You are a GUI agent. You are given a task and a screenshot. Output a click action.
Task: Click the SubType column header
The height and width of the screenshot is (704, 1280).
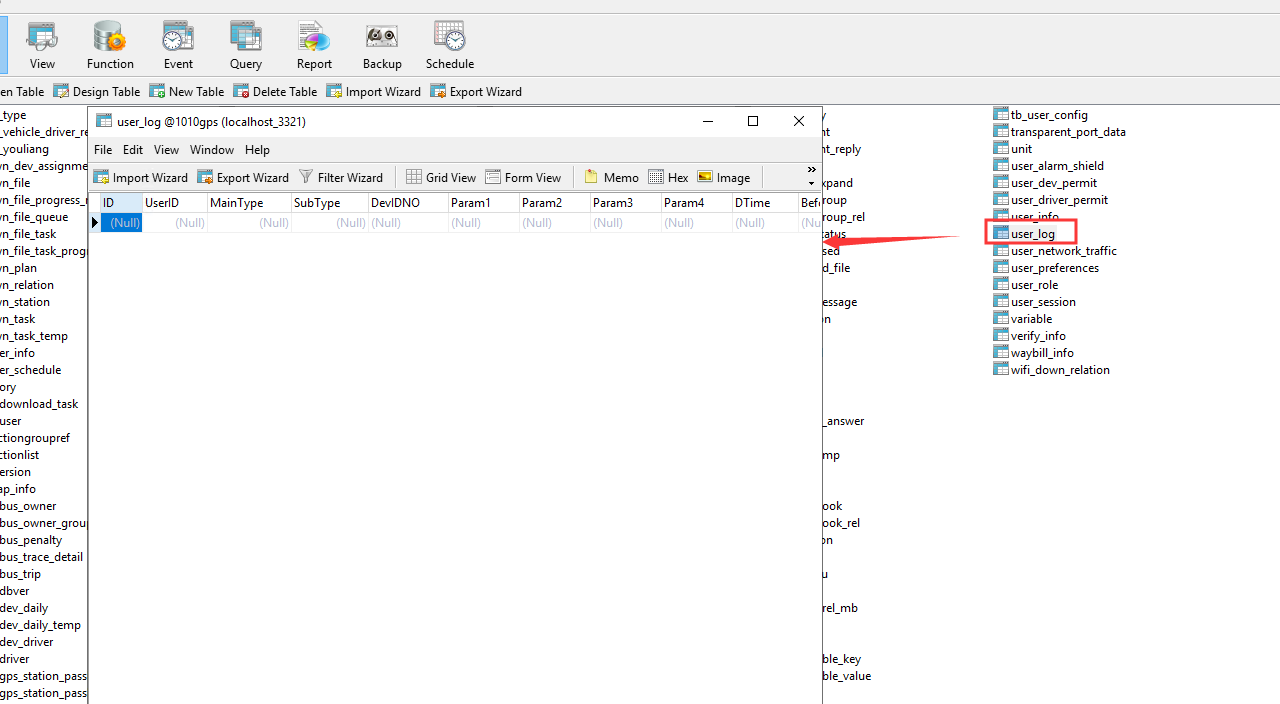pos(330,203)
